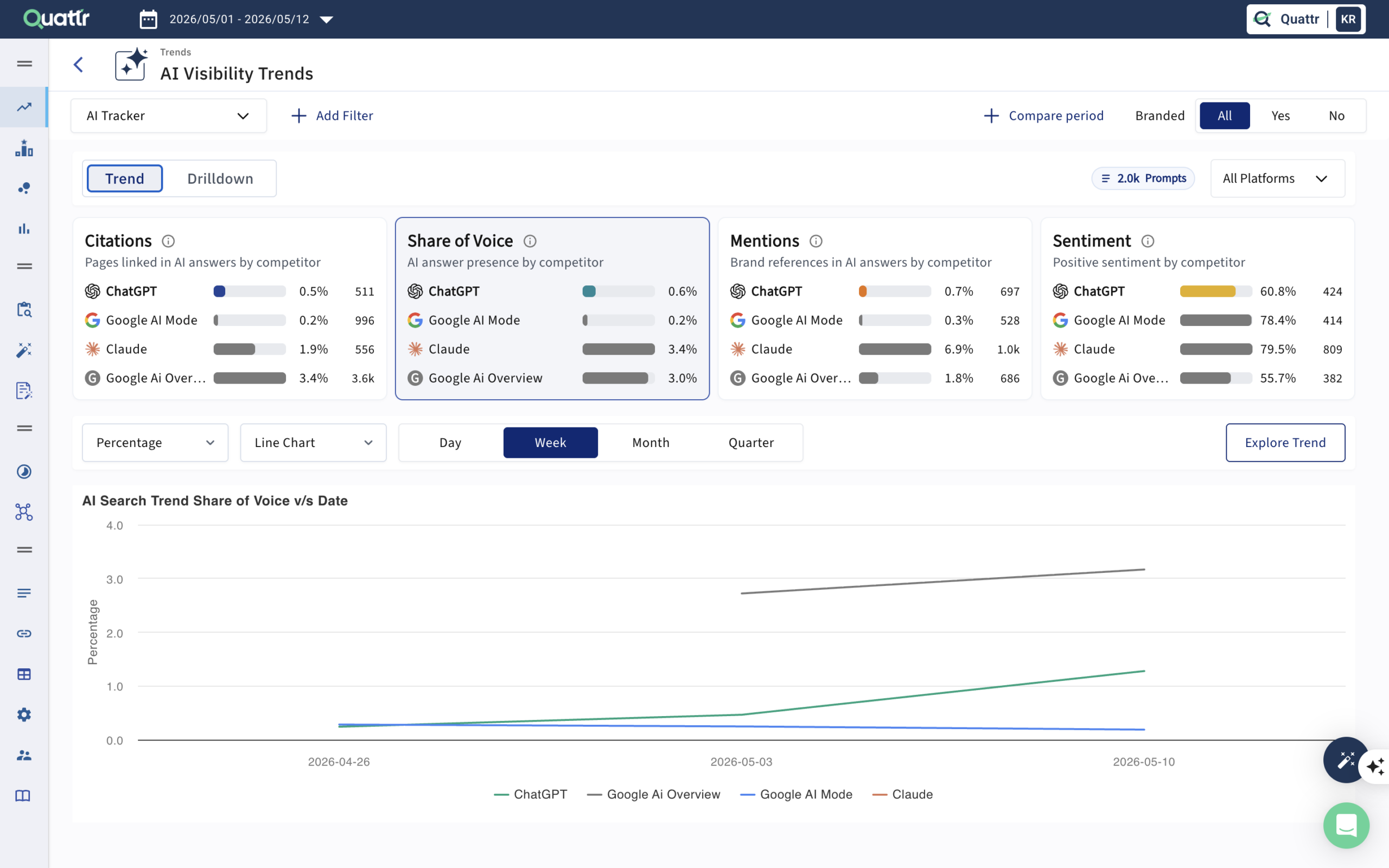Open the bubble dots sidebar icon
The image size is (1389, 868).
tap(24, 188)
